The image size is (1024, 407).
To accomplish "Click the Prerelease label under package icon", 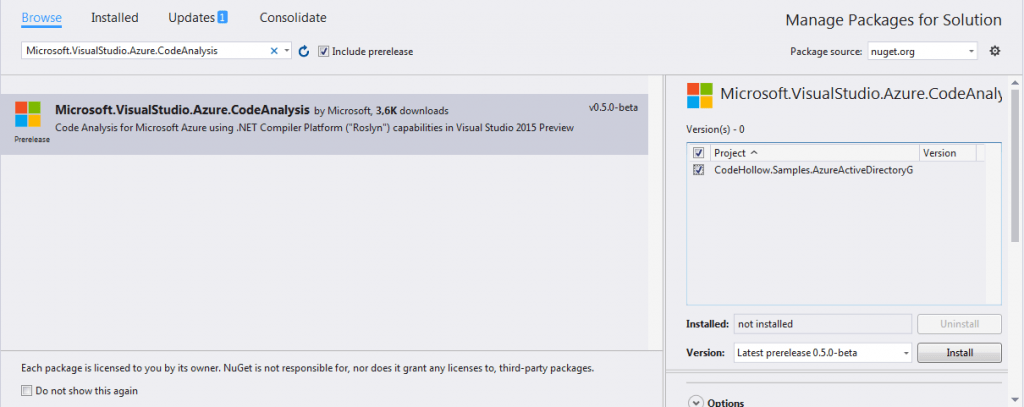I will click(32, 139).
